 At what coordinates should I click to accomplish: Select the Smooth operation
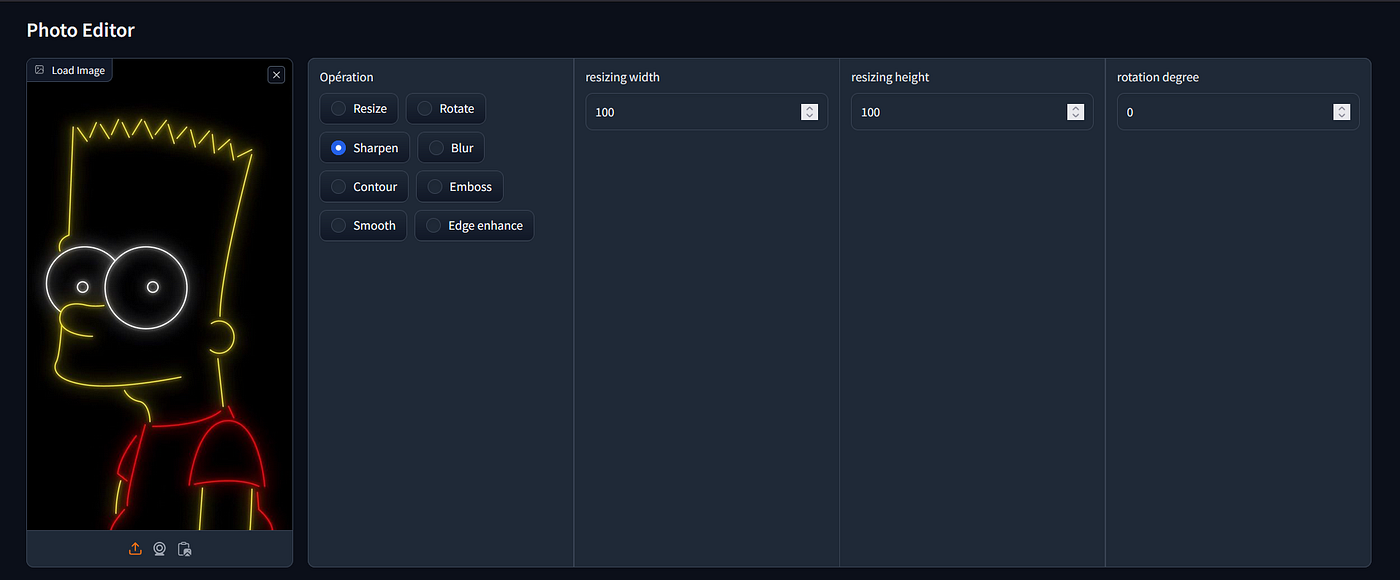pyautogui.click(x=364, y=226)
